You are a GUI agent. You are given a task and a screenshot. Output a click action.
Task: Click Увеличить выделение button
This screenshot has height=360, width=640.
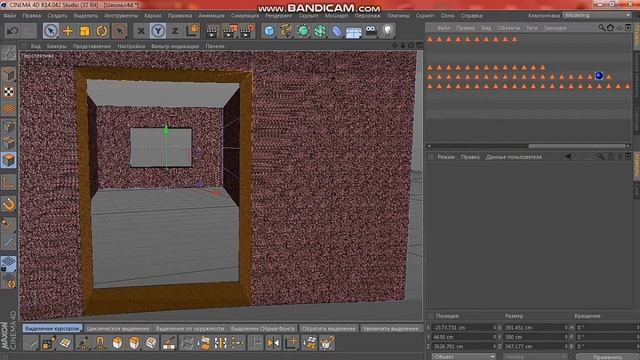pos(391,328)
